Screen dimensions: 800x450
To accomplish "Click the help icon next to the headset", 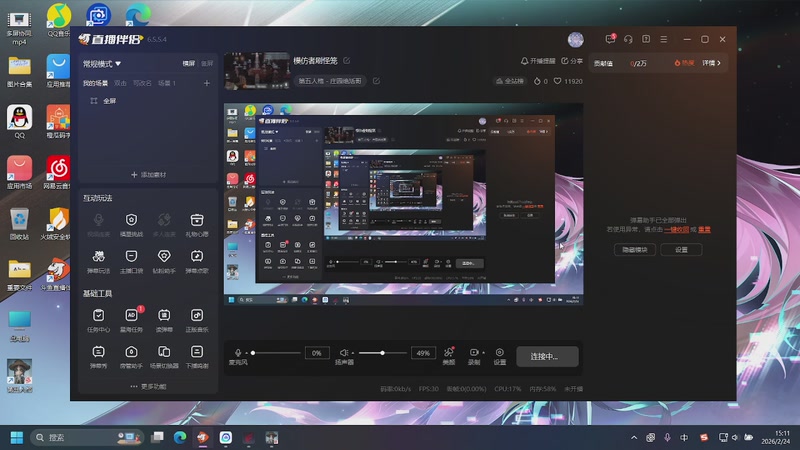I will [x=646, y=39].
